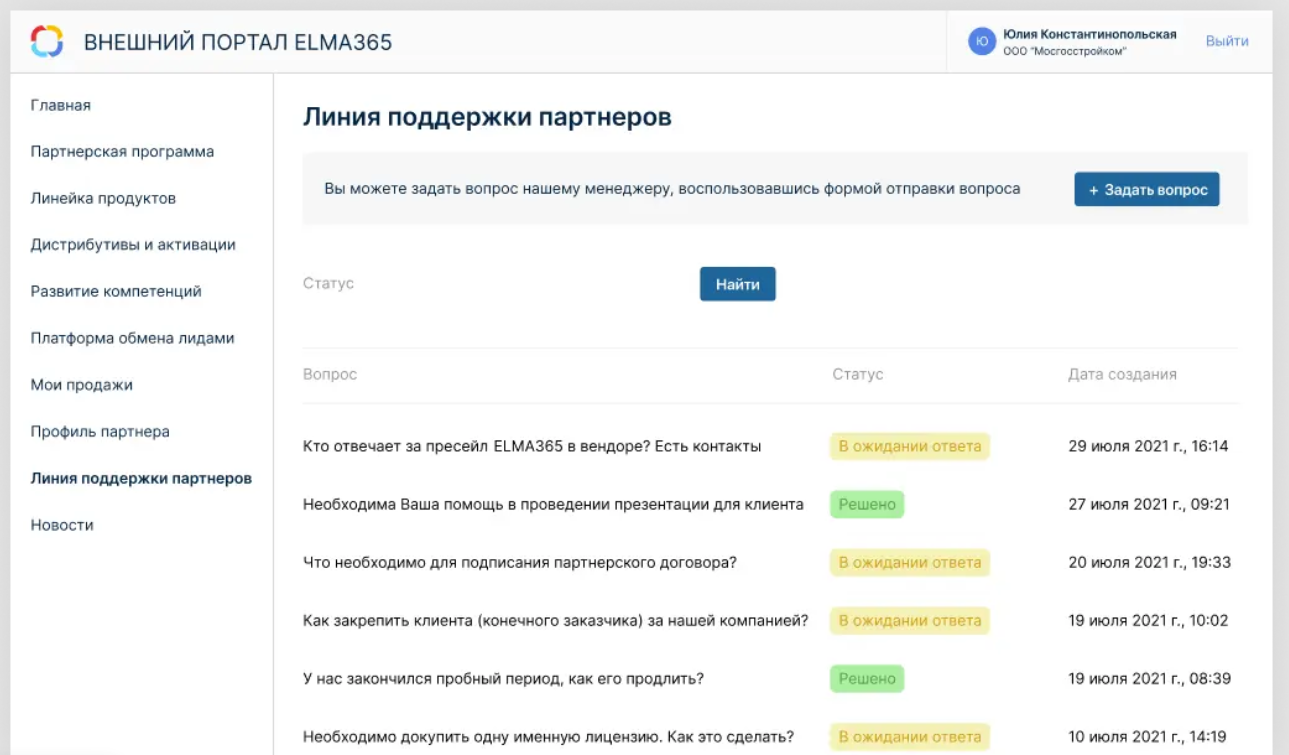Viewport: 1289px width, 755px height.
Task: Click the Статус column header in table
Action: coord(858,374)
